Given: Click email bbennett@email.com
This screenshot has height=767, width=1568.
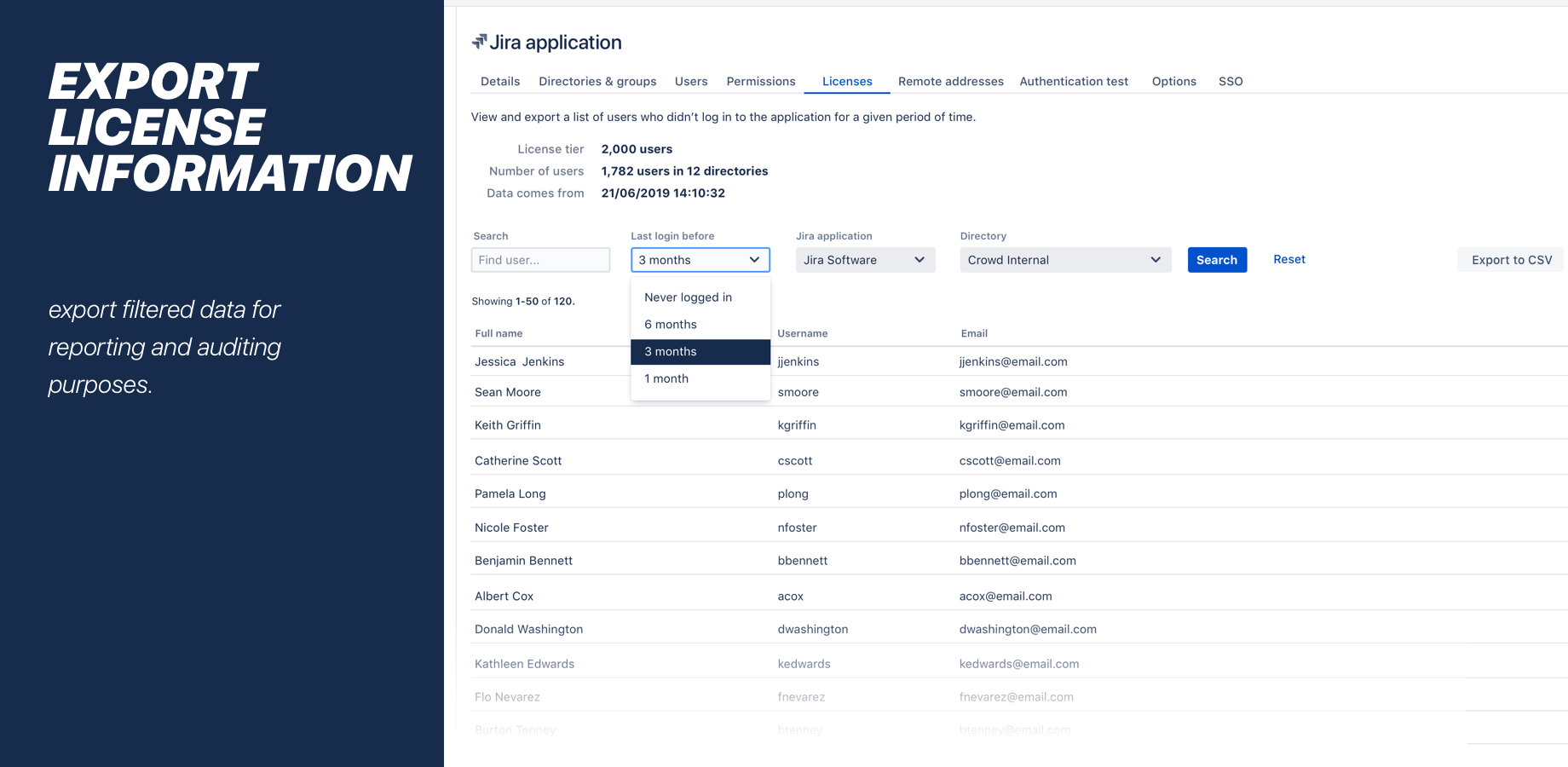Looking at the screenshot, I should [1017, 561].
